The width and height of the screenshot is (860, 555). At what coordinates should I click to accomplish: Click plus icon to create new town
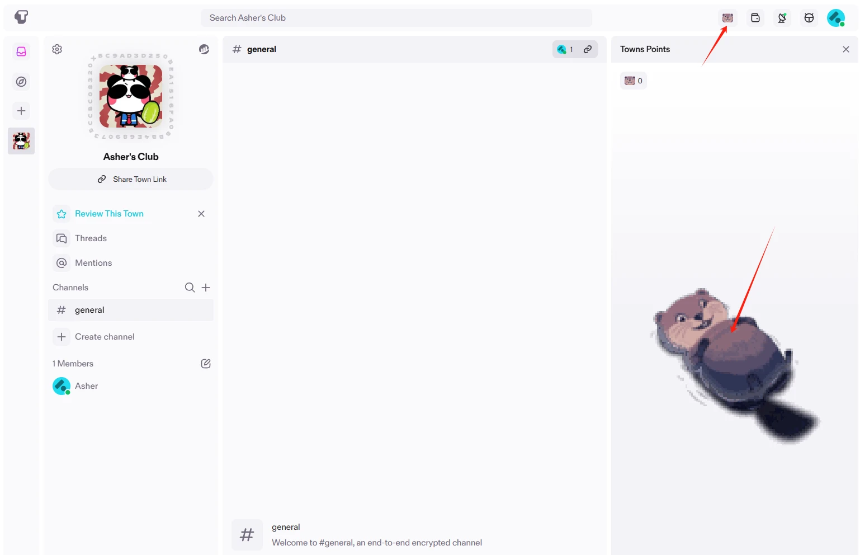[x=21, y=111]
